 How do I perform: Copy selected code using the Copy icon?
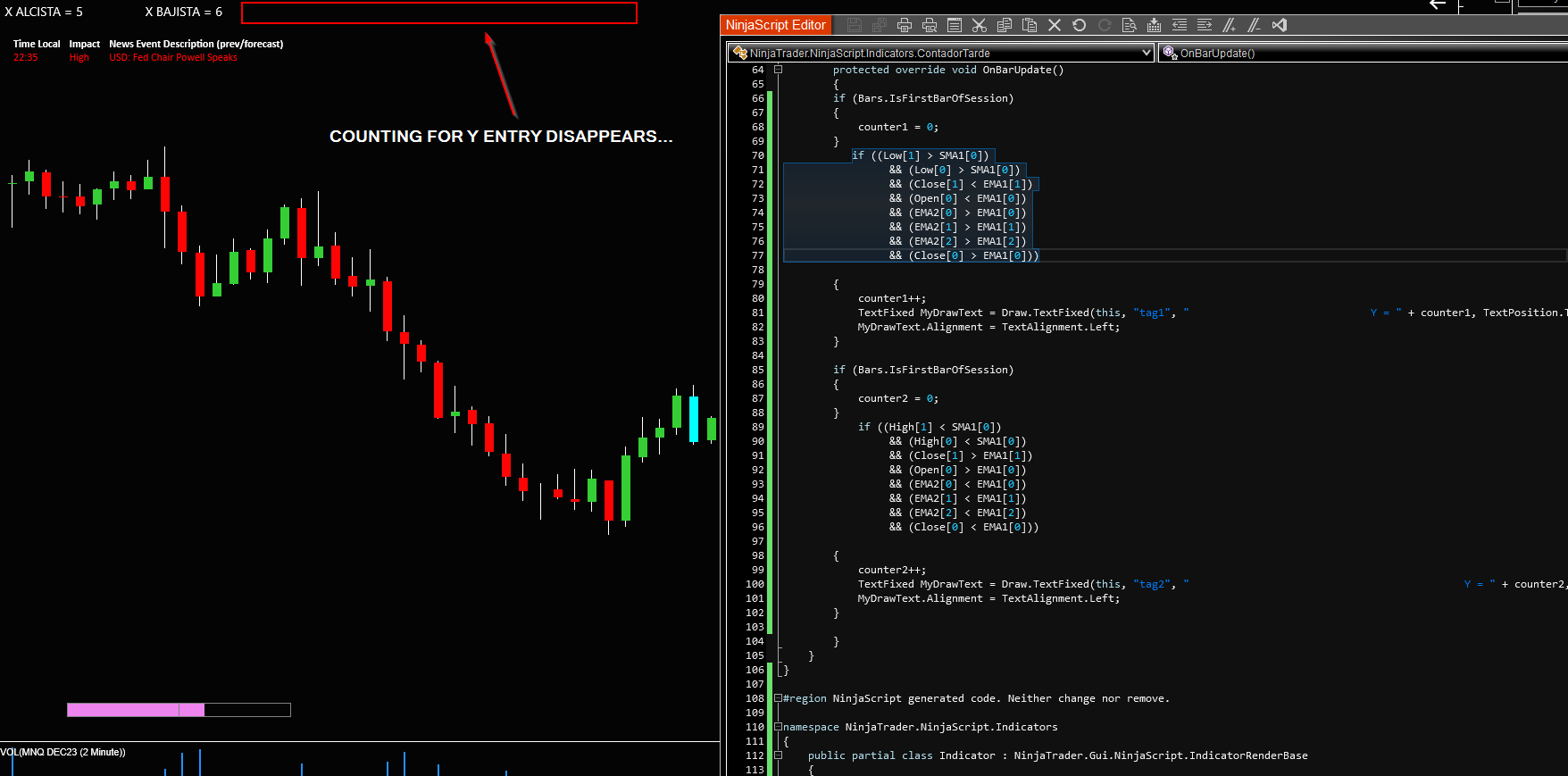point(1005,25)
